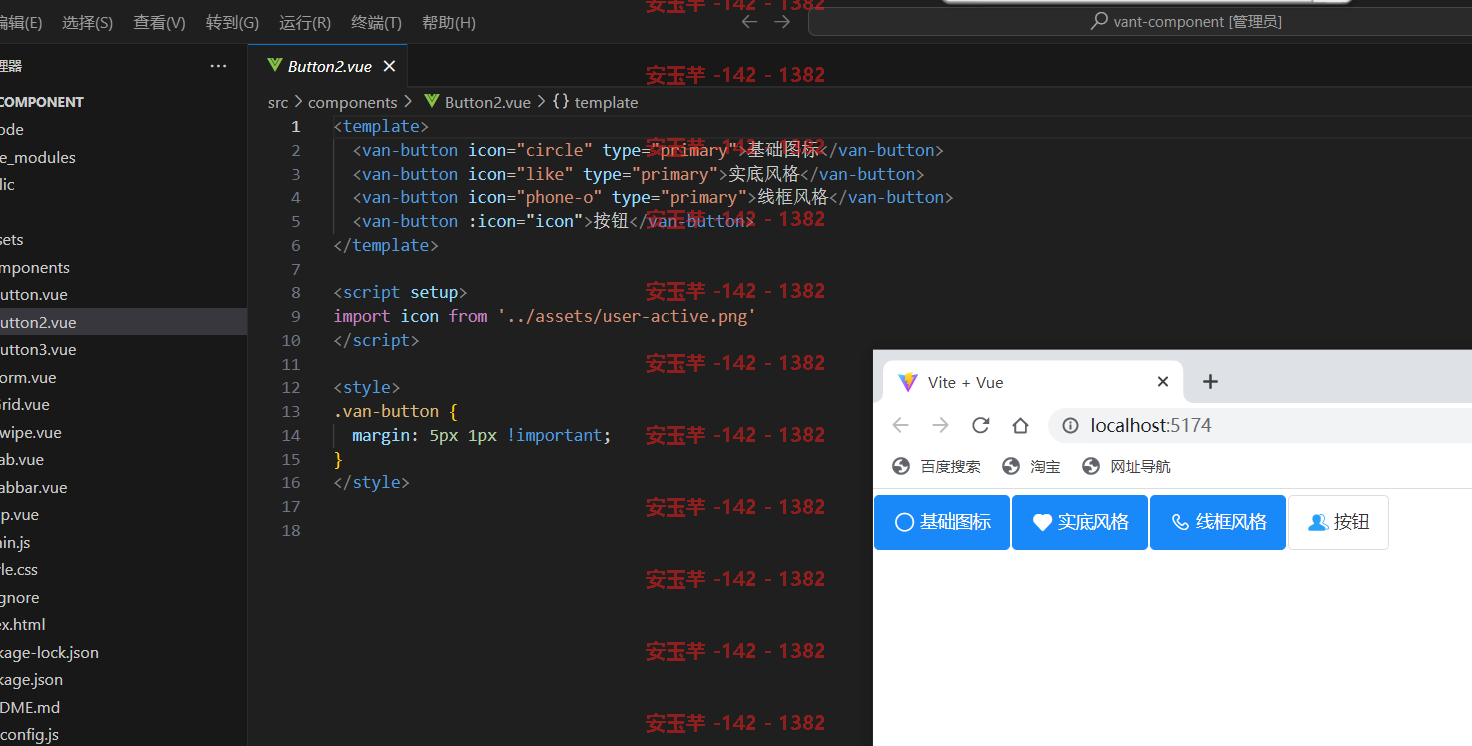Image resolution: width=1472 pixels, height=746 pixels.
Task: Open a new browser tab
Action: (x=1210, y=381)
